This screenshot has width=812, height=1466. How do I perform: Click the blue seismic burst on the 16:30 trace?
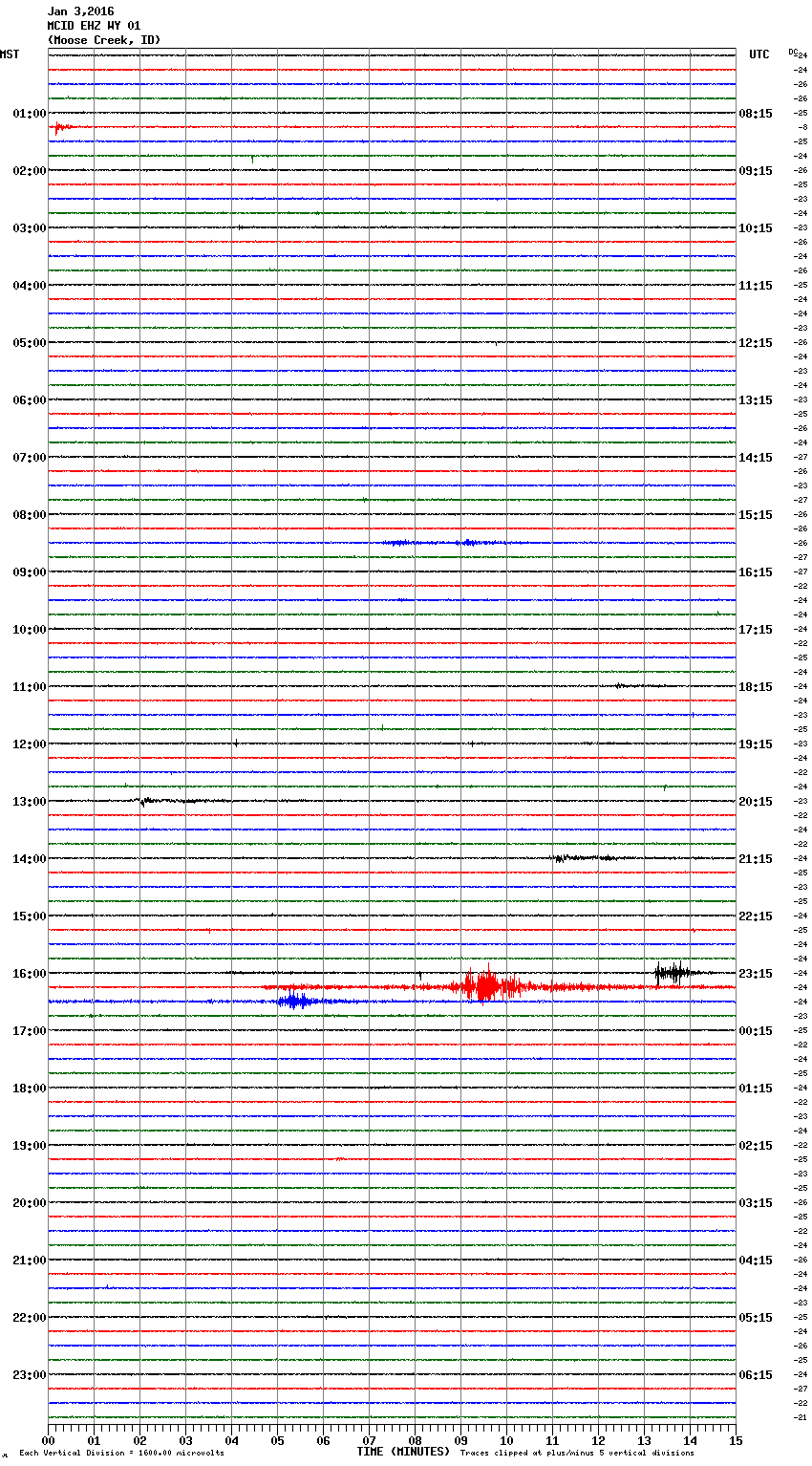(297, 1001)
